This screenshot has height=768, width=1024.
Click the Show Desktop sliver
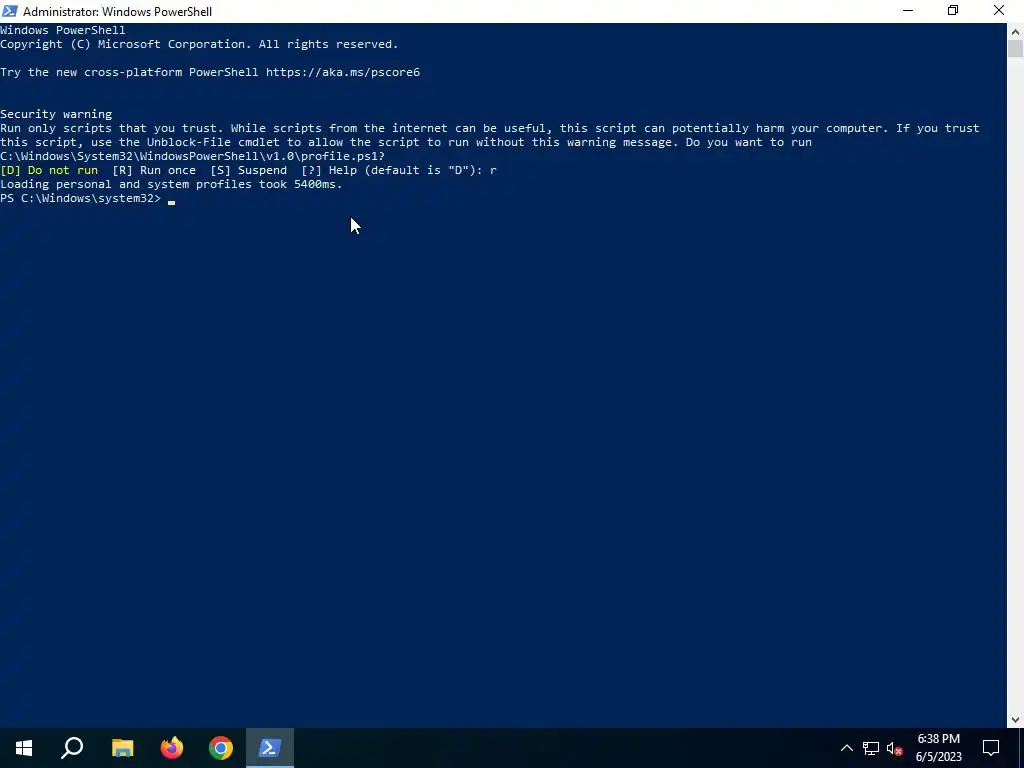(1021, 748)
